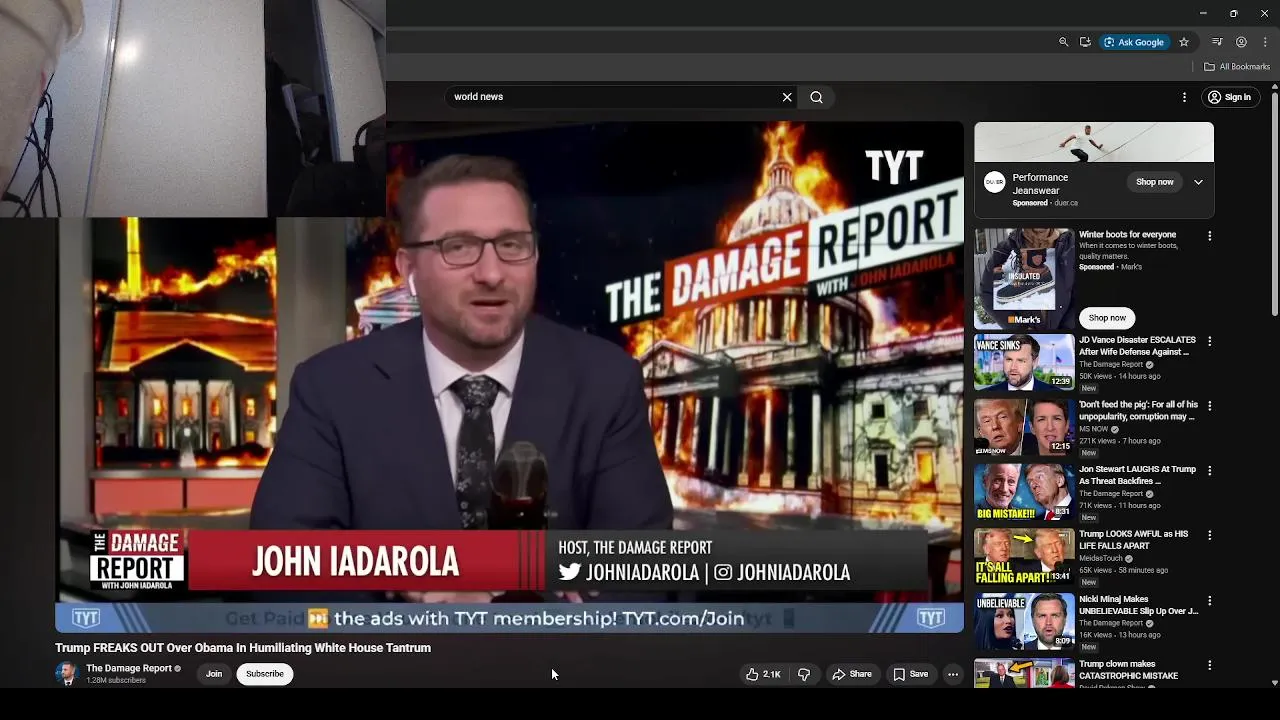The width and height of the screenshot is (1280, 720).
Task: Open the Trump clown makes CATASTROPHIC MISTAKE thumbnail
Action: point(1024,673)
